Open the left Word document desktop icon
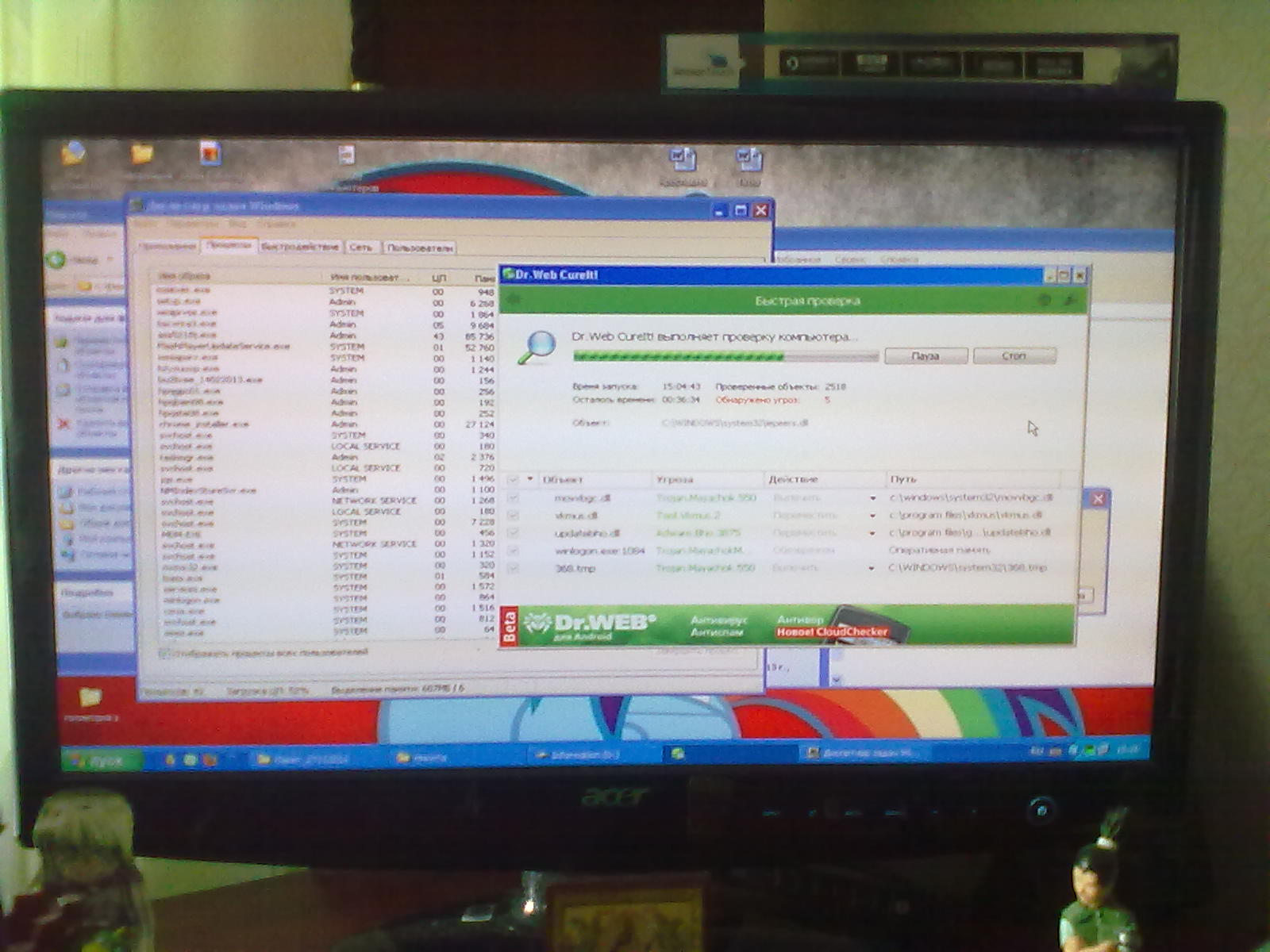 683,160
